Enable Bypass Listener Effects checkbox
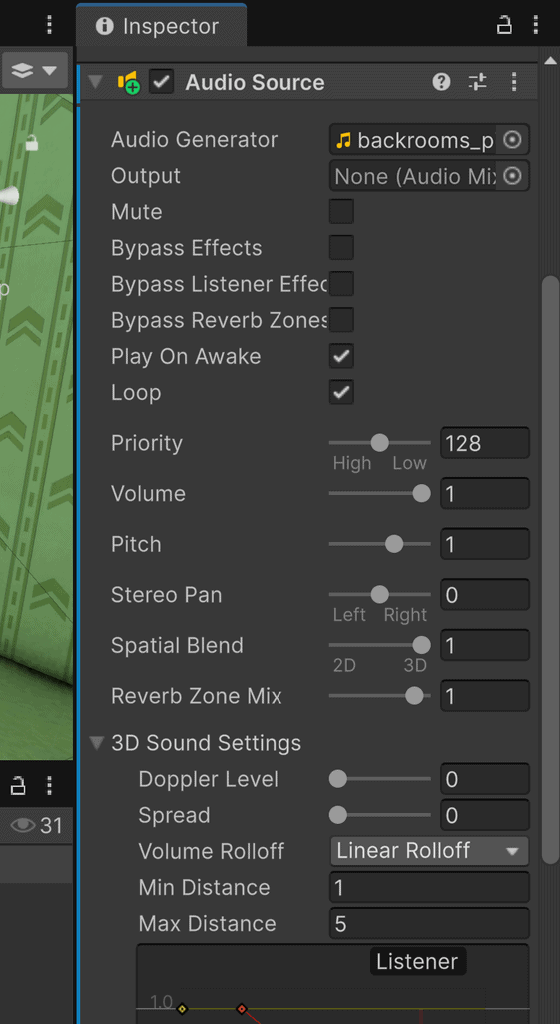The width and height of the screenshot is (560, 1024). 341,284
